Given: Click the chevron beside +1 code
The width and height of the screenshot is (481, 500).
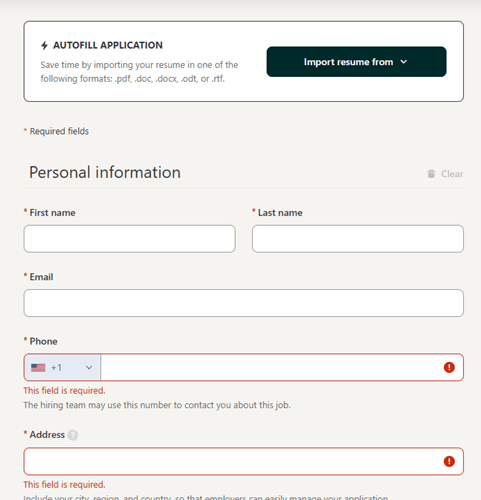Looking at the screenshot, I should [x=89, y=368].
